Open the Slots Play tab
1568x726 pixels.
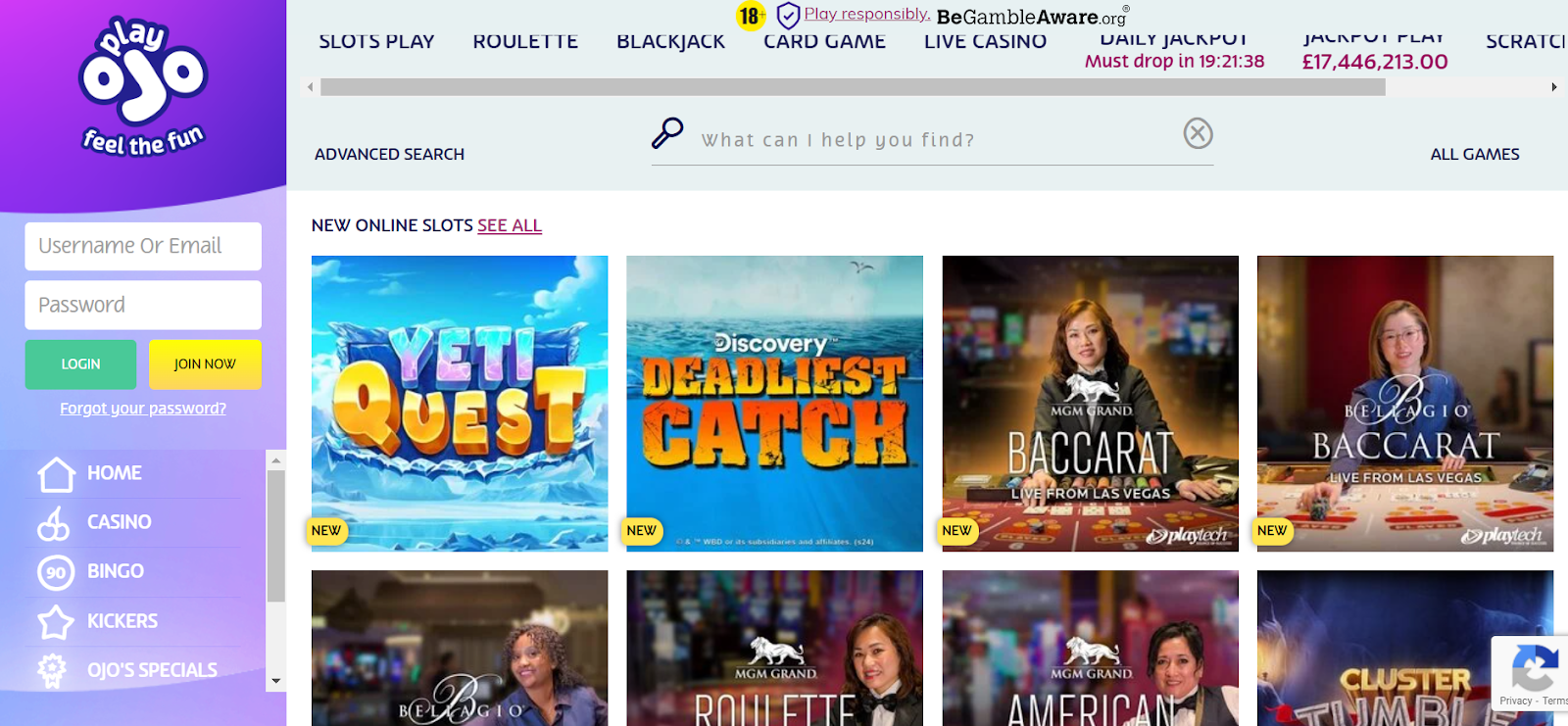point(376,42)
